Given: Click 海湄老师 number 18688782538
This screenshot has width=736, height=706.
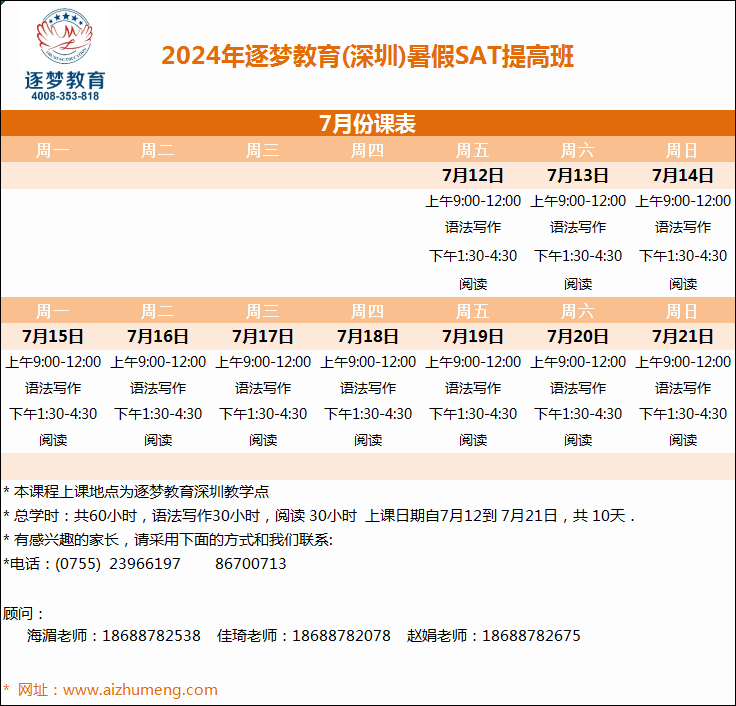Looking at the screenshot, I should pyautogui.click(x=152, y=636).
